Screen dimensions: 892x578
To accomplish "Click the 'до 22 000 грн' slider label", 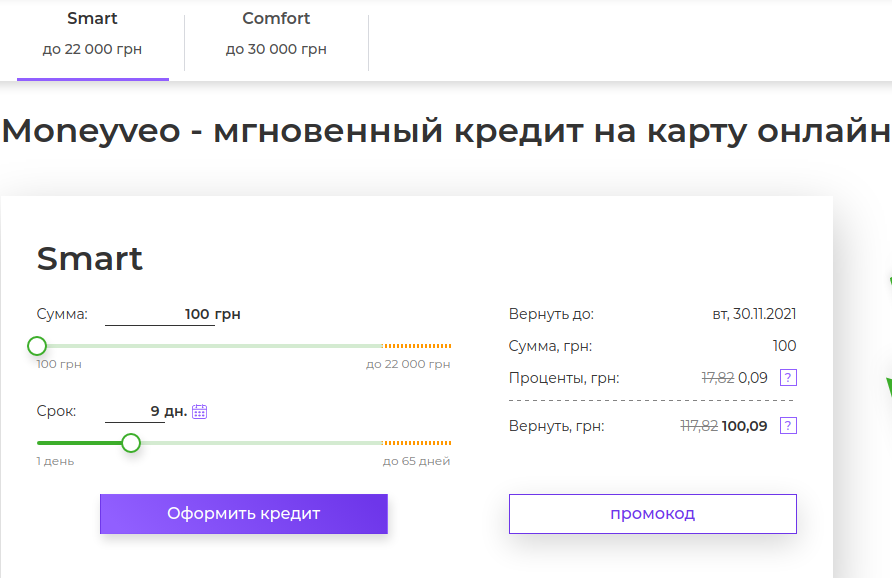I will click(x=408, y=364).
